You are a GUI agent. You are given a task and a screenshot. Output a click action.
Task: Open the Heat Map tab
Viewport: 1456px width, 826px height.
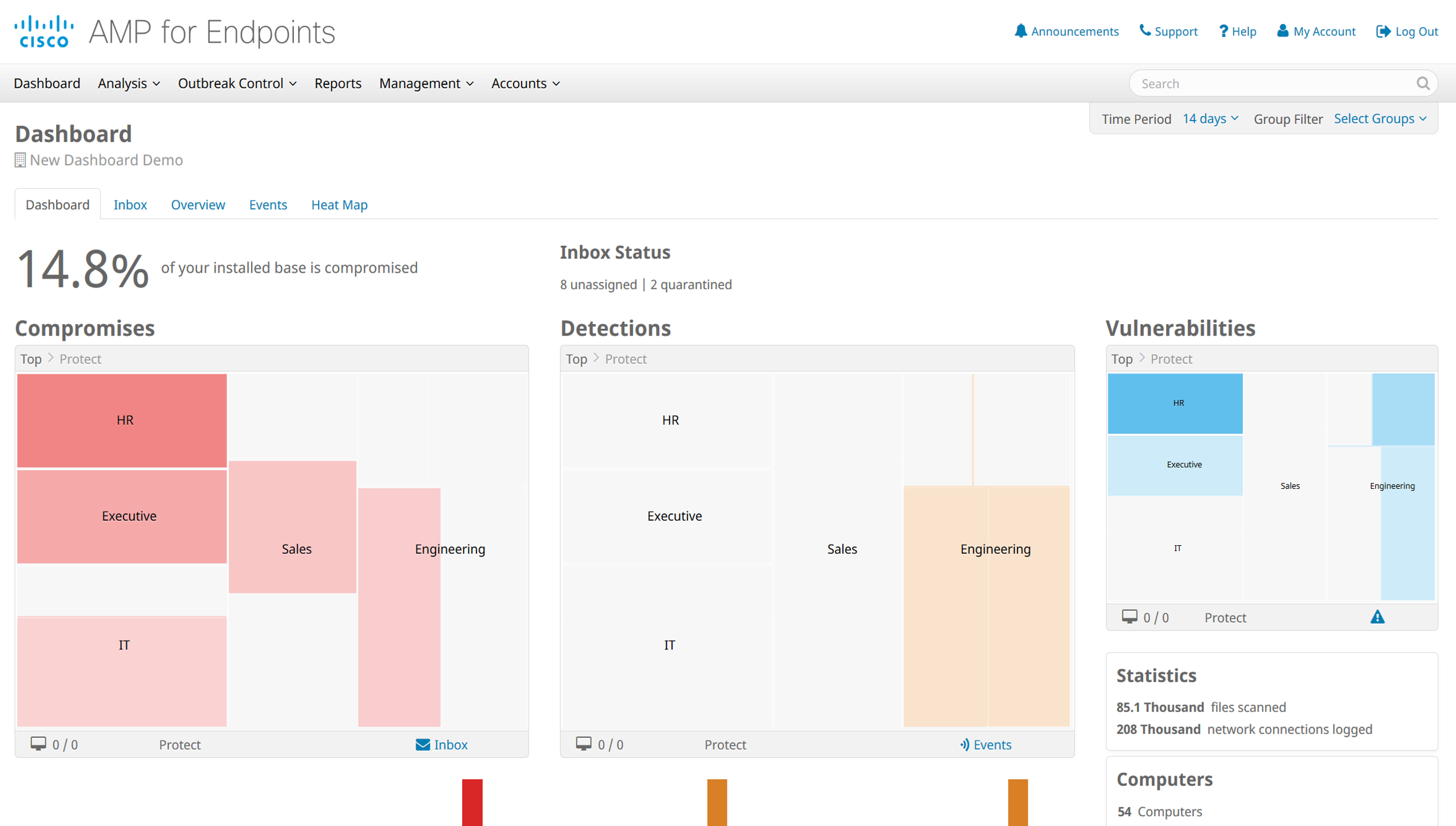[x=340, y=205]
